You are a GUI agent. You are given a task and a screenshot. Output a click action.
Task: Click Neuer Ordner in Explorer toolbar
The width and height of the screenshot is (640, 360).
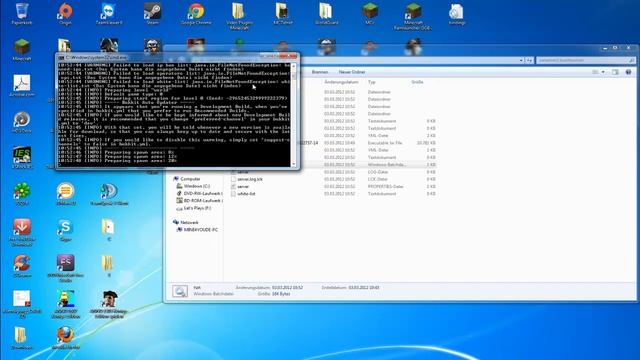click(x=352, y=72)
